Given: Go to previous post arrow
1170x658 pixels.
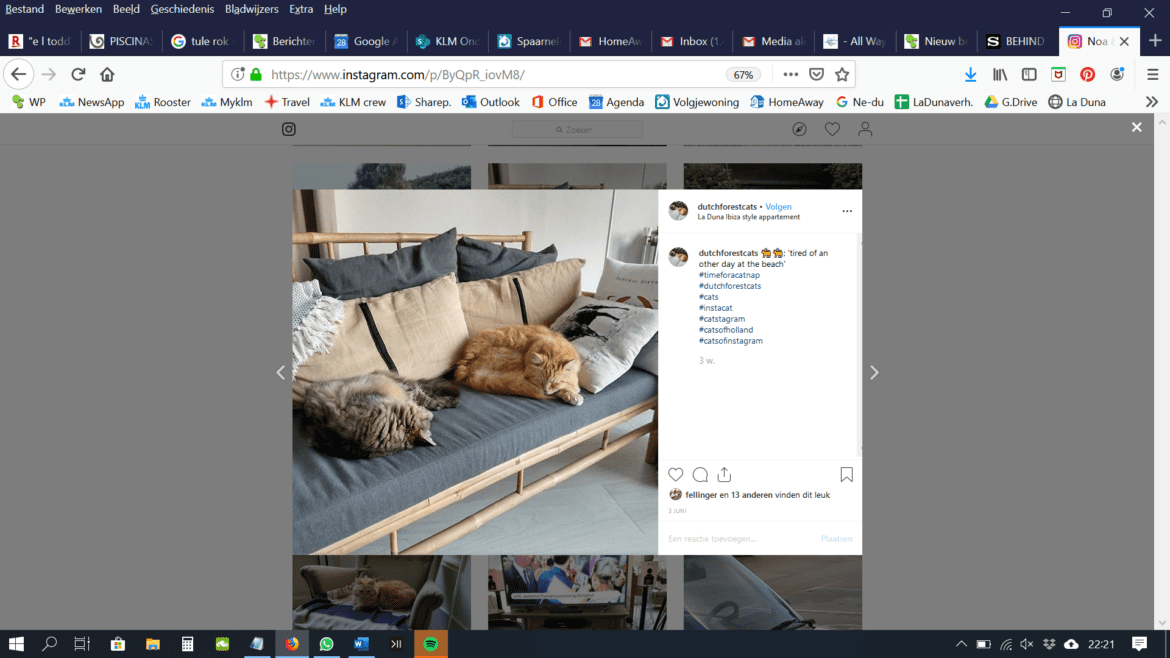Looking at the screenshot, I should (280, 373).
